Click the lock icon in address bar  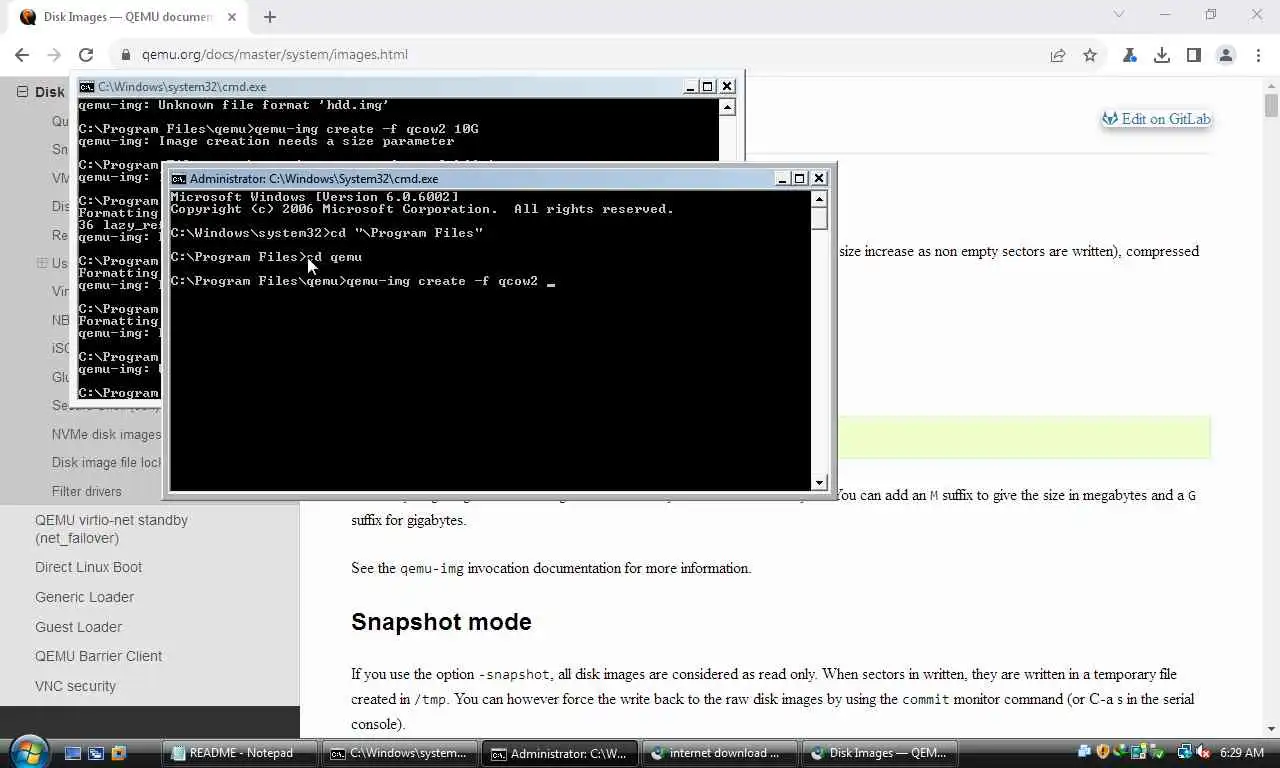pos(125,55)
